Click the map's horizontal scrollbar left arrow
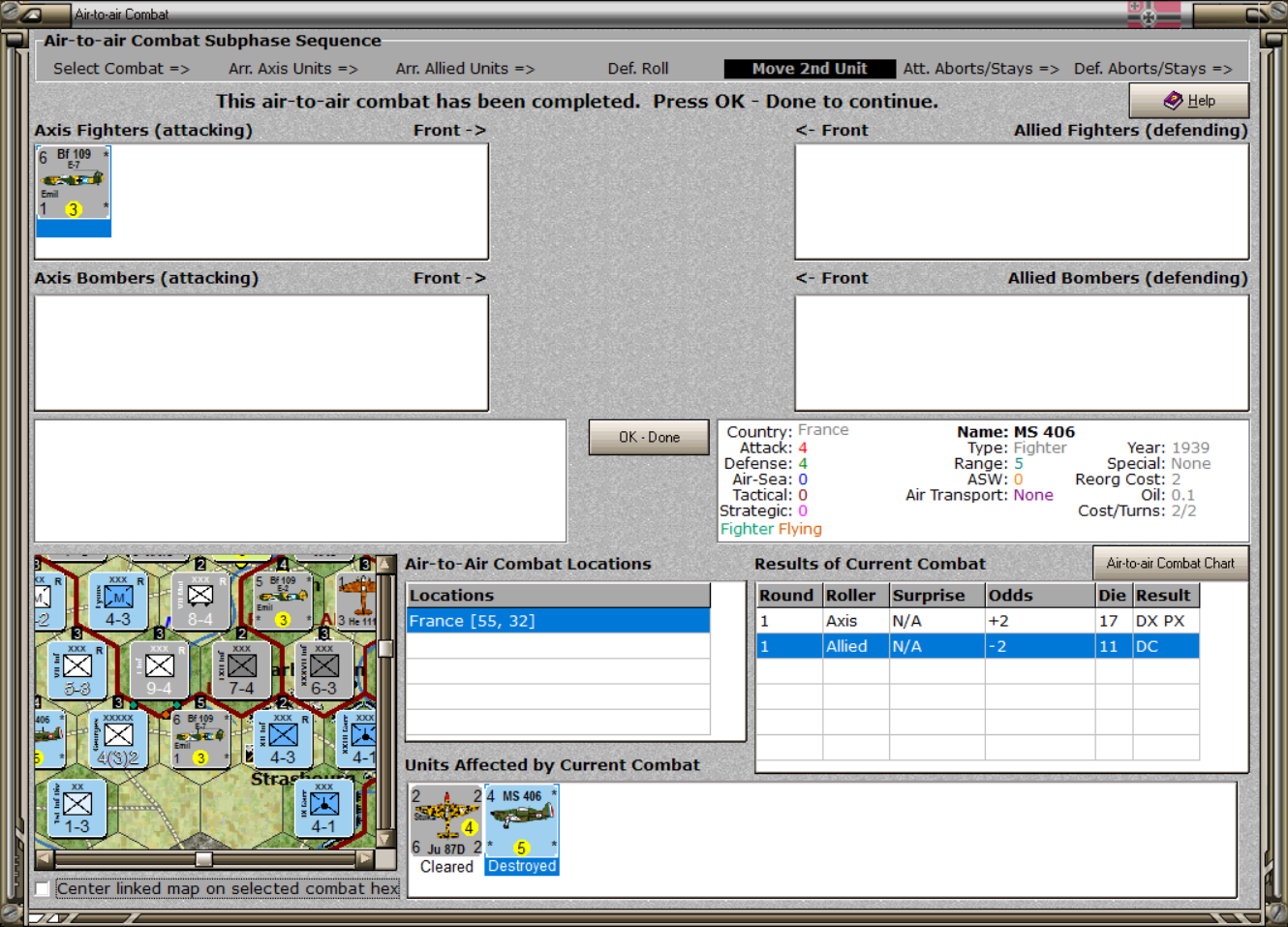This screenshot has width=1288, height=927. (x=45, y=858)
